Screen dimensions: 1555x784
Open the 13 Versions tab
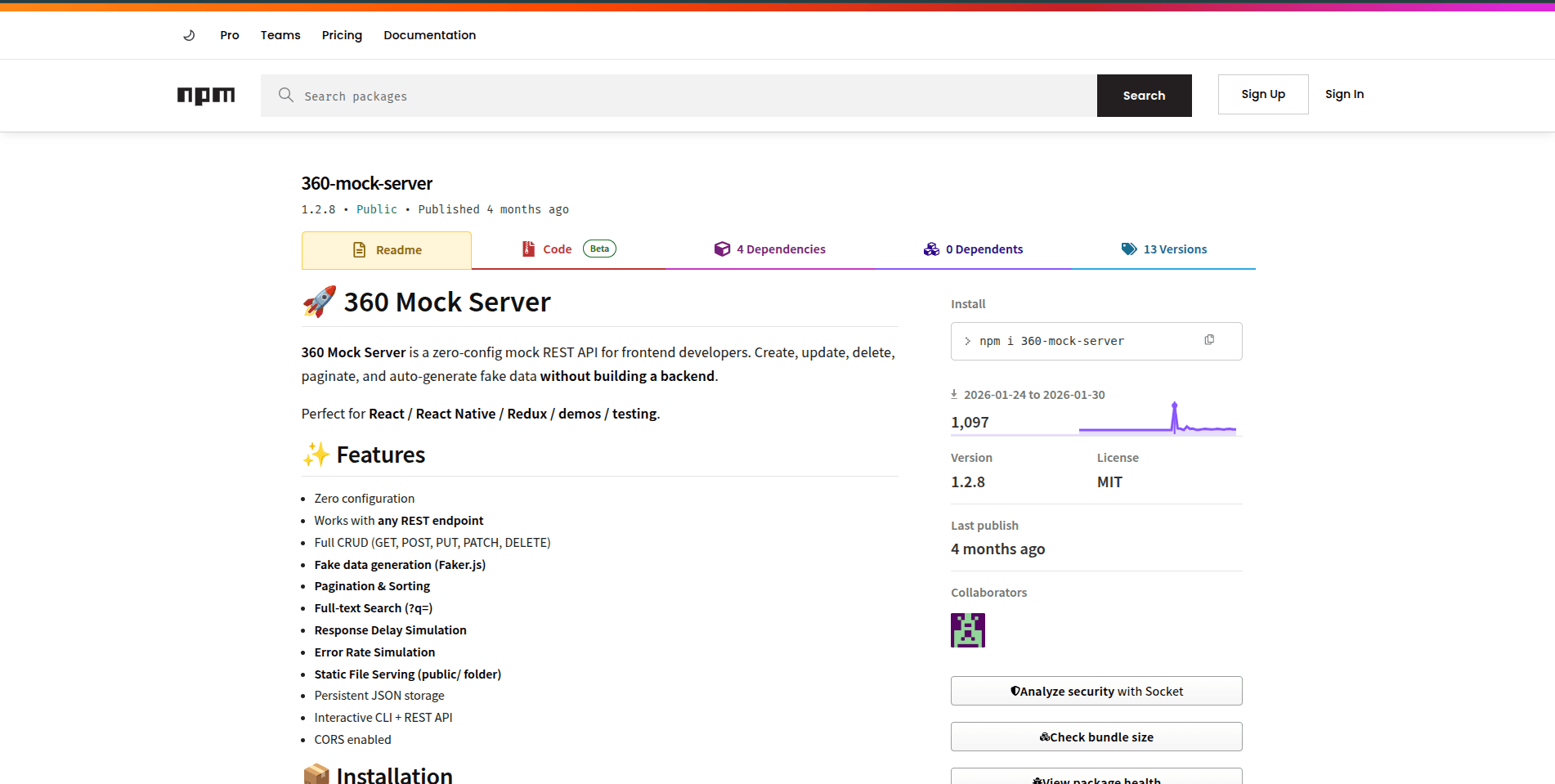coord(1163,249)
